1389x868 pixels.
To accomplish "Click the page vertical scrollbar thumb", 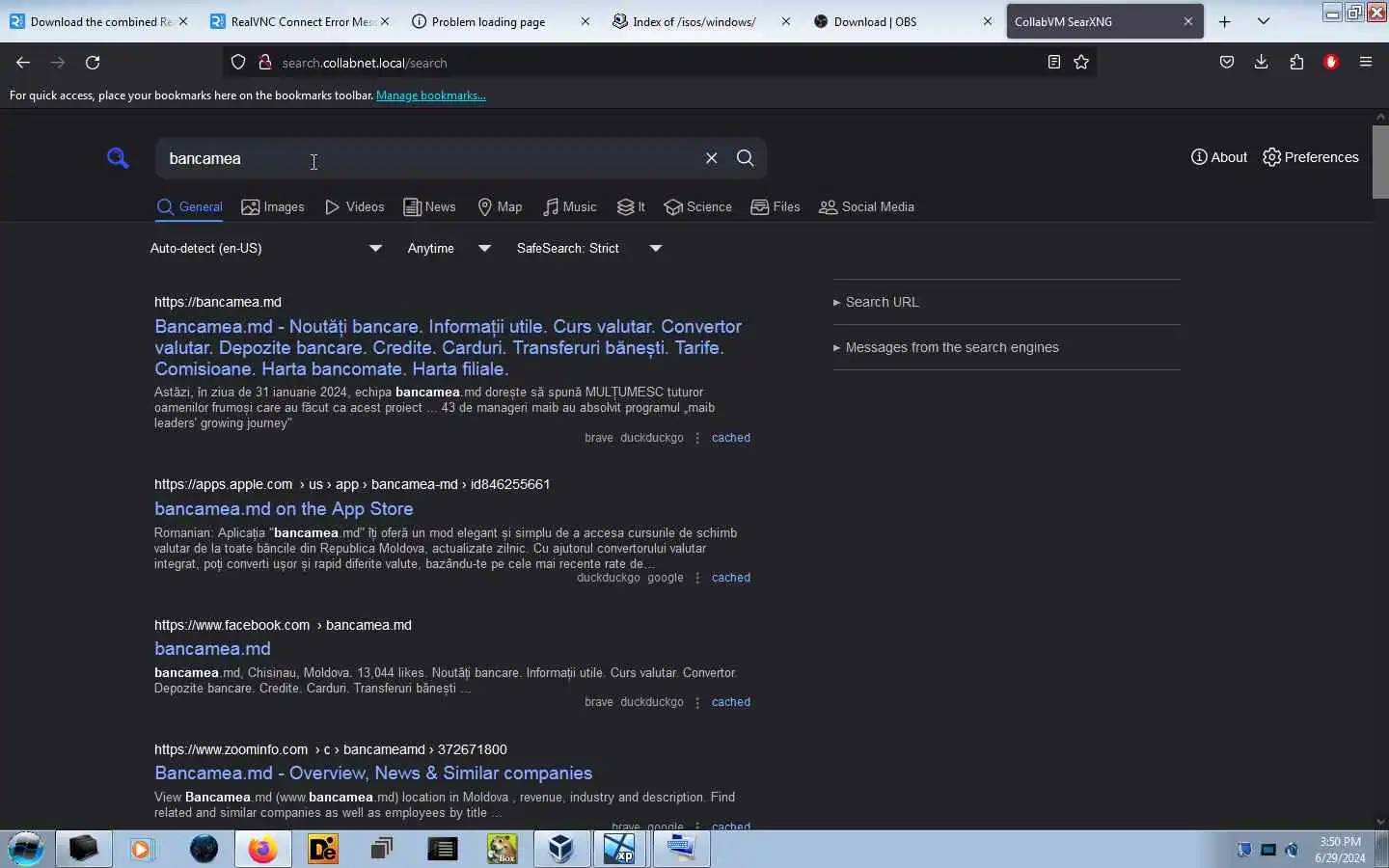I will 1380,161.
